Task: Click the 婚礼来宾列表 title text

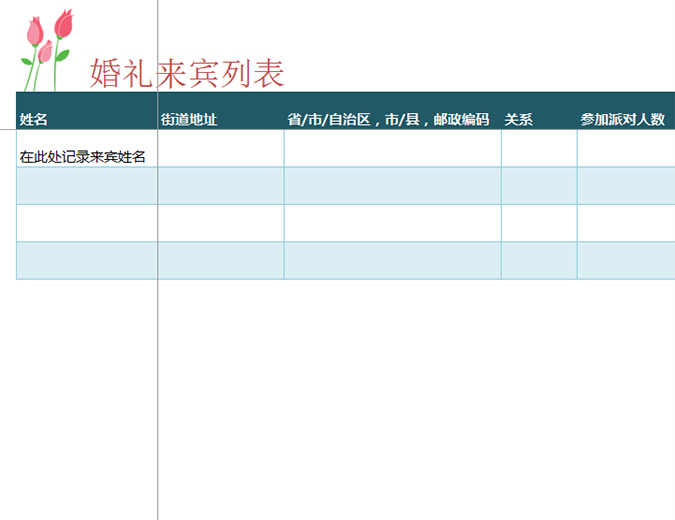Action: (x=187, y=74)
